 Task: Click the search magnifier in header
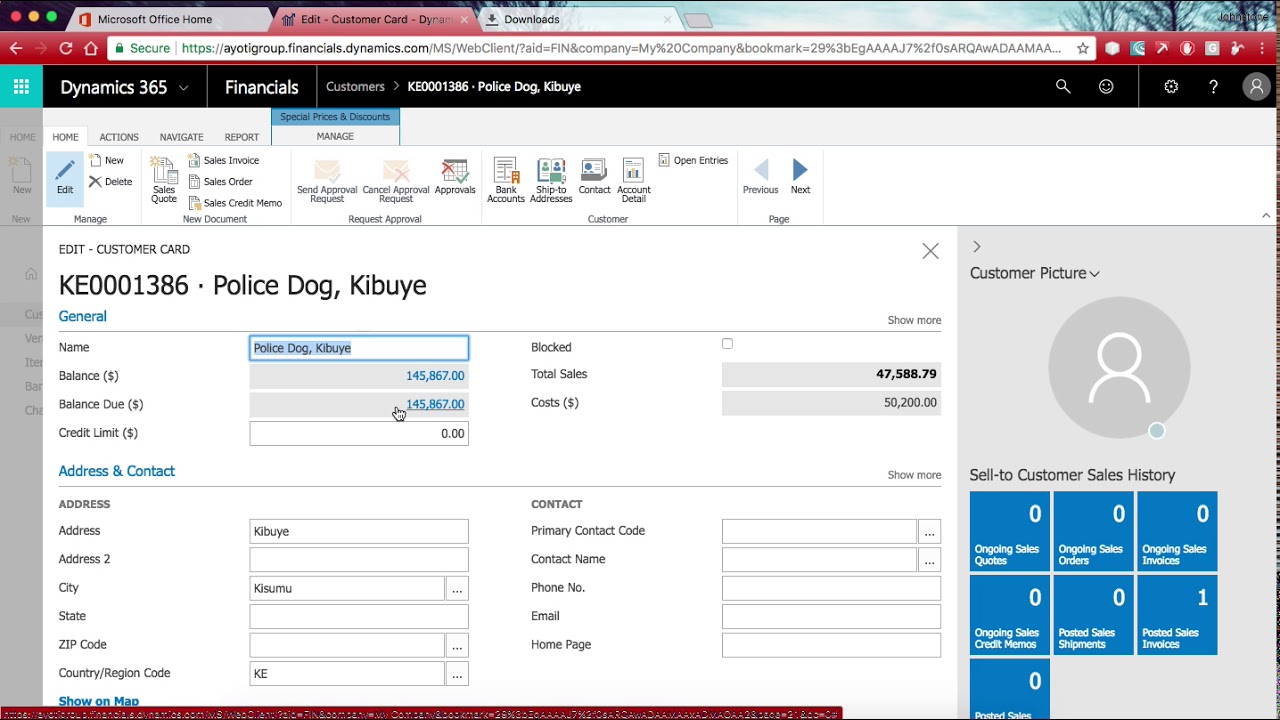coord(1063,87)
